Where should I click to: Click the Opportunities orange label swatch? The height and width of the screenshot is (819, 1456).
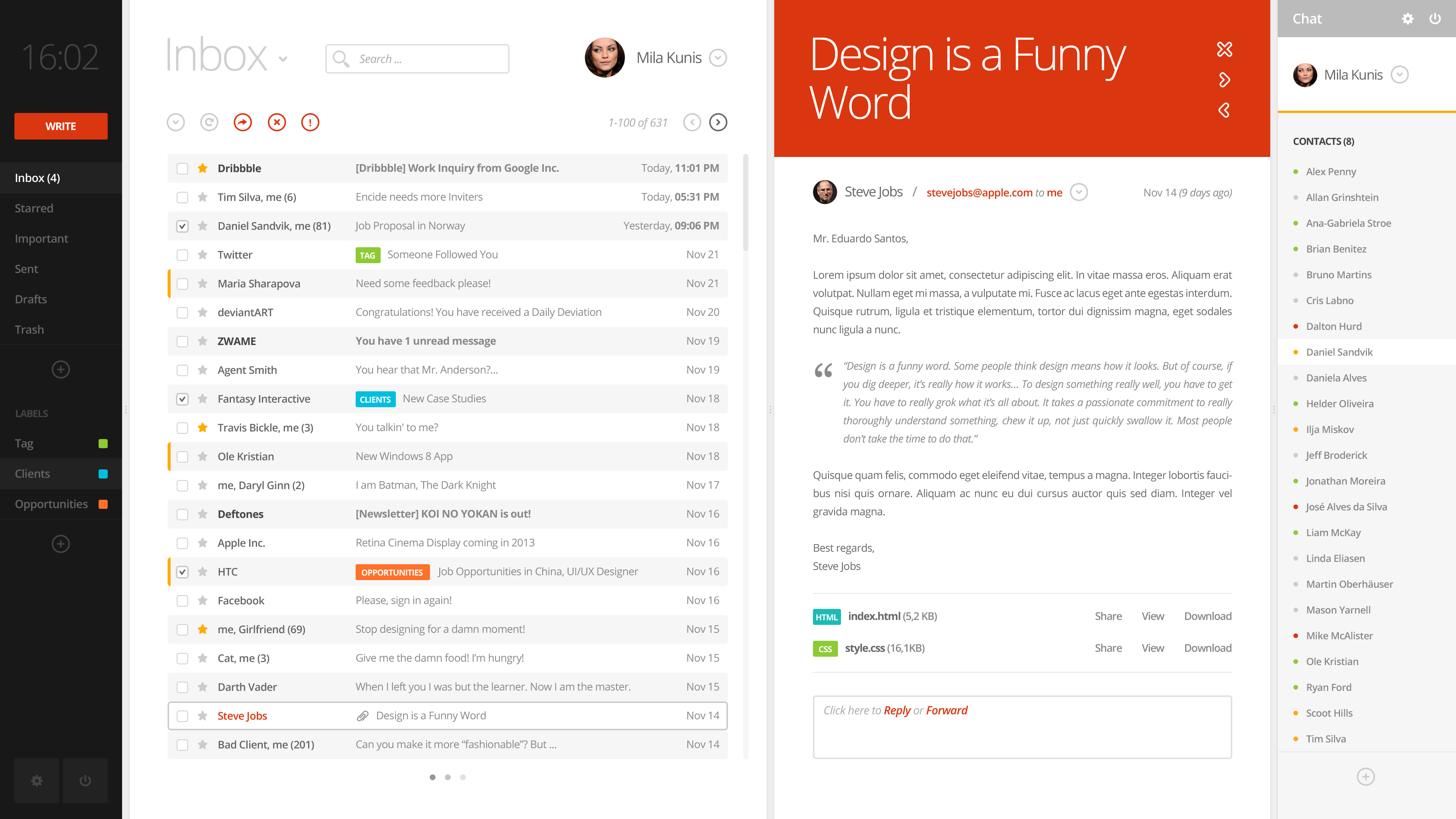click(x=103, y=504)
